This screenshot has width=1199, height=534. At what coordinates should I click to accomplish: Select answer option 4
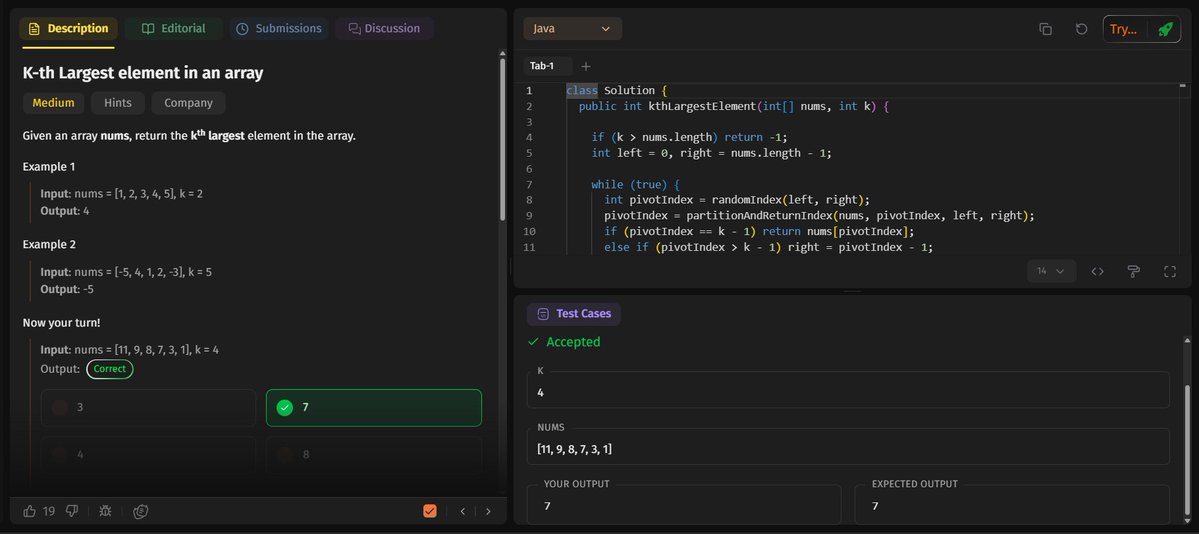(x=148, y=454)
